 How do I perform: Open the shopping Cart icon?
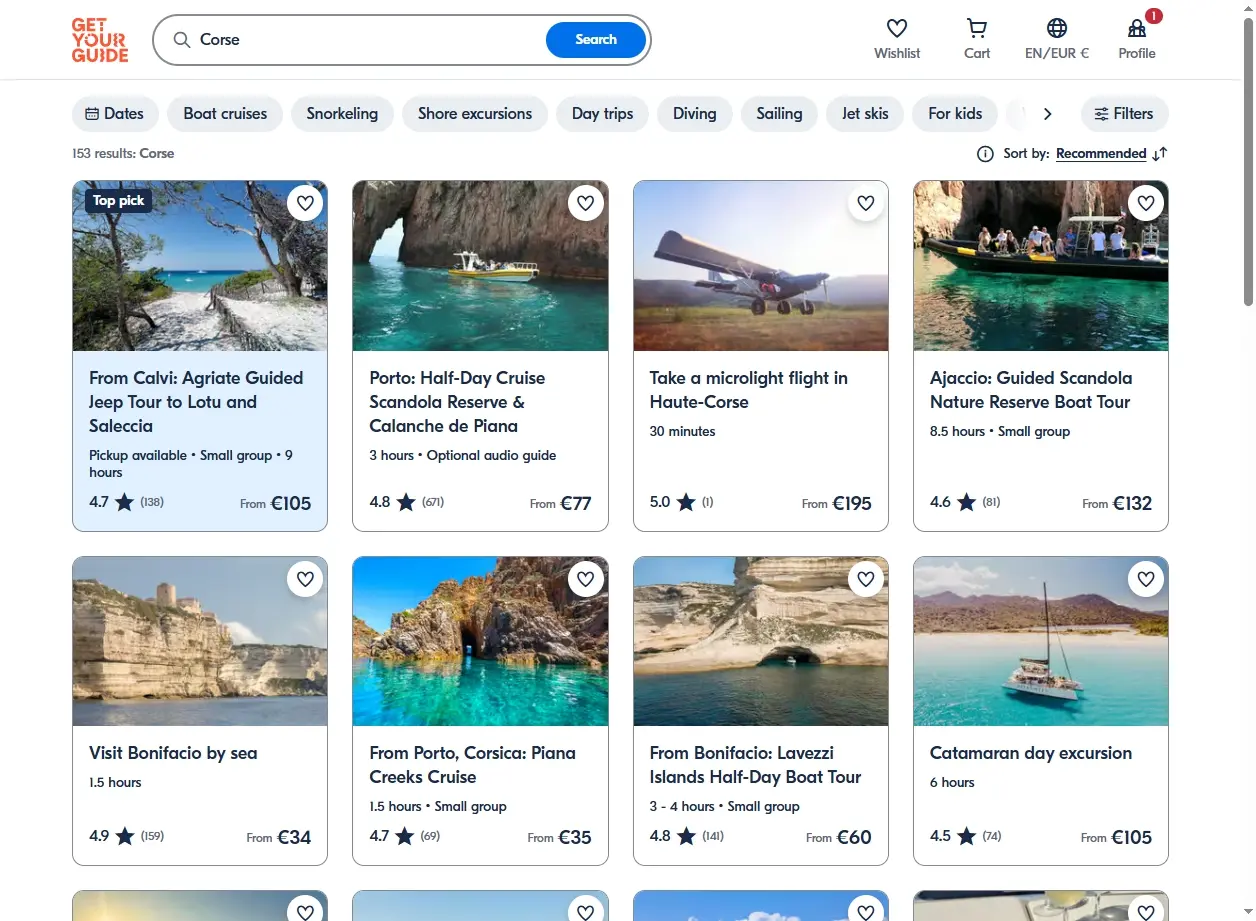click(x=977, y=28)
